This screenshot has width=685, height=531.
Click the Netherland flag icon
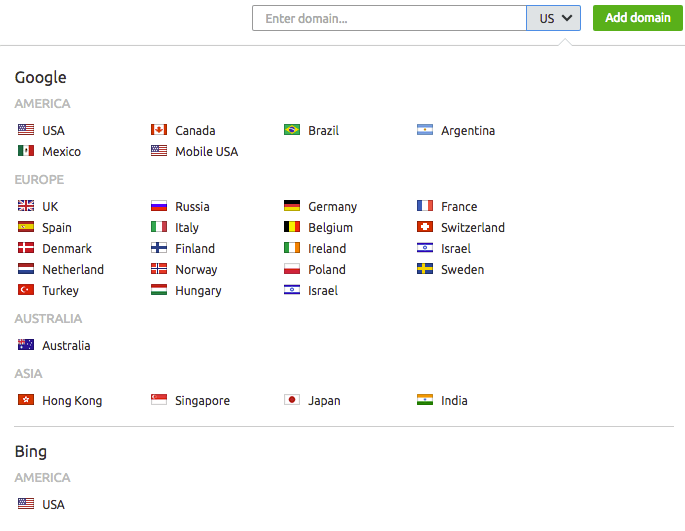pyautogui.click(x=26, y=269)
